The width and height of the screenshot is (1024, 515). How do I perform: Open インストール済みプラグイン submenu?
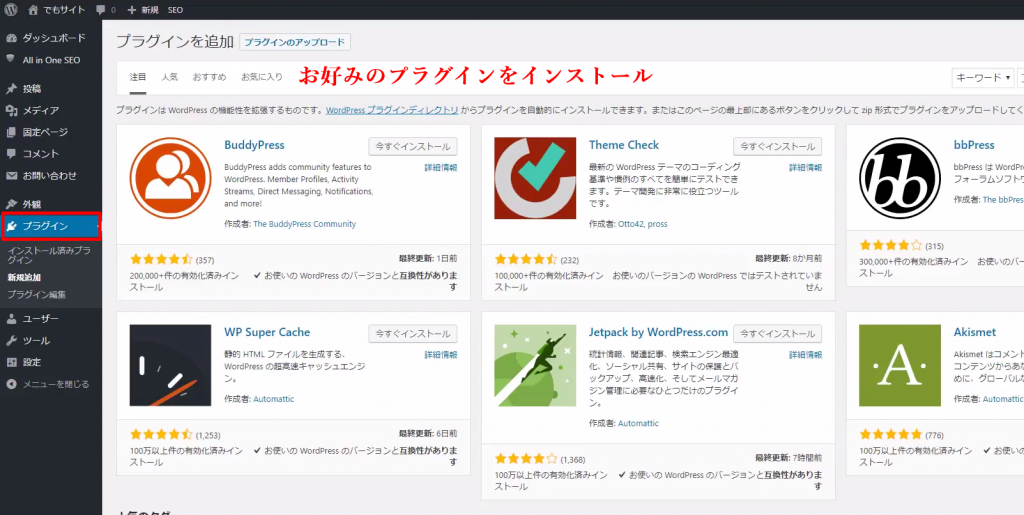click(49, 255)
